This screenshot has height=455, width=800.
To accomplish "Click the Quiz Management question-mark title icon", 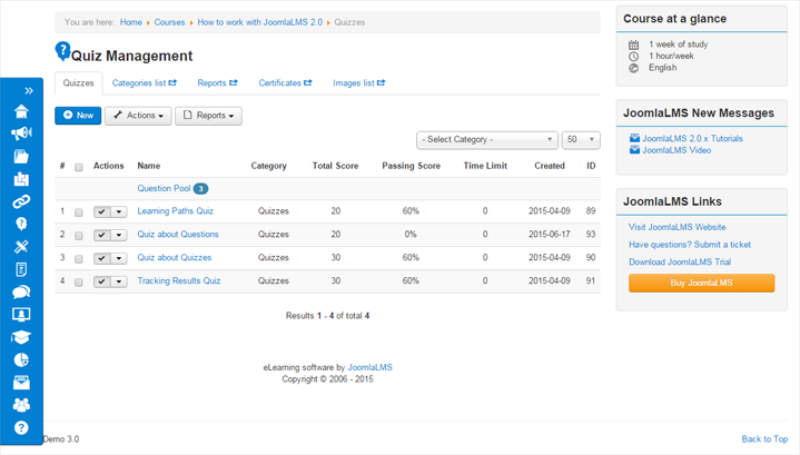I will pos(62,52).
